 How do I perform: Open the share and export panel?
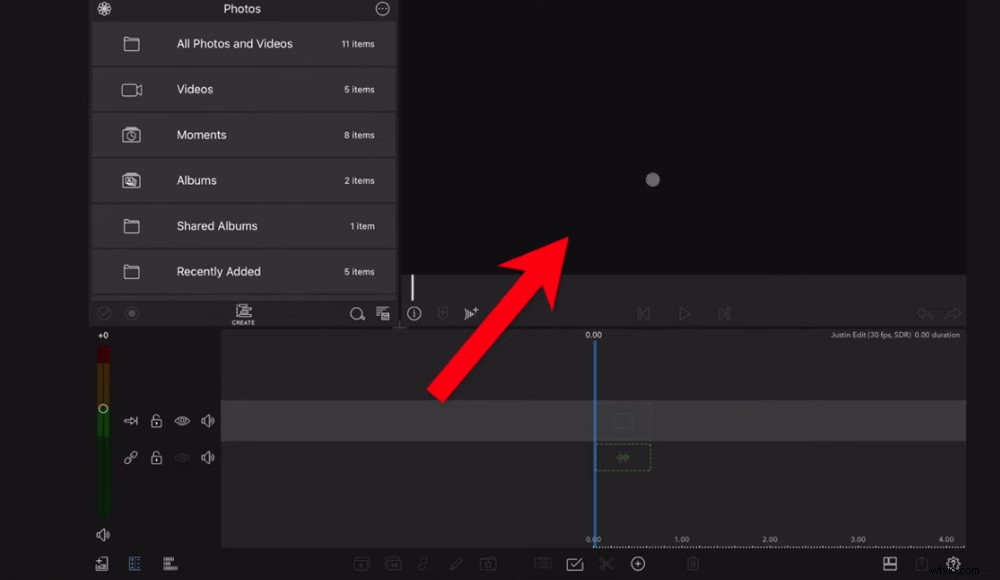click(921, 563)
